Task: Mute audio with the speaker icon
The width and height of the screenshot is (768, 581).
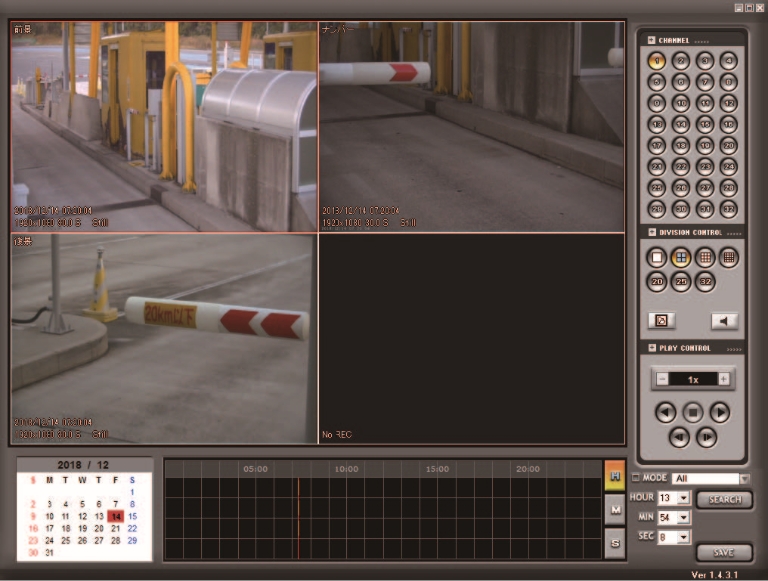Action: pyautogui.click(x=724, y=321)
